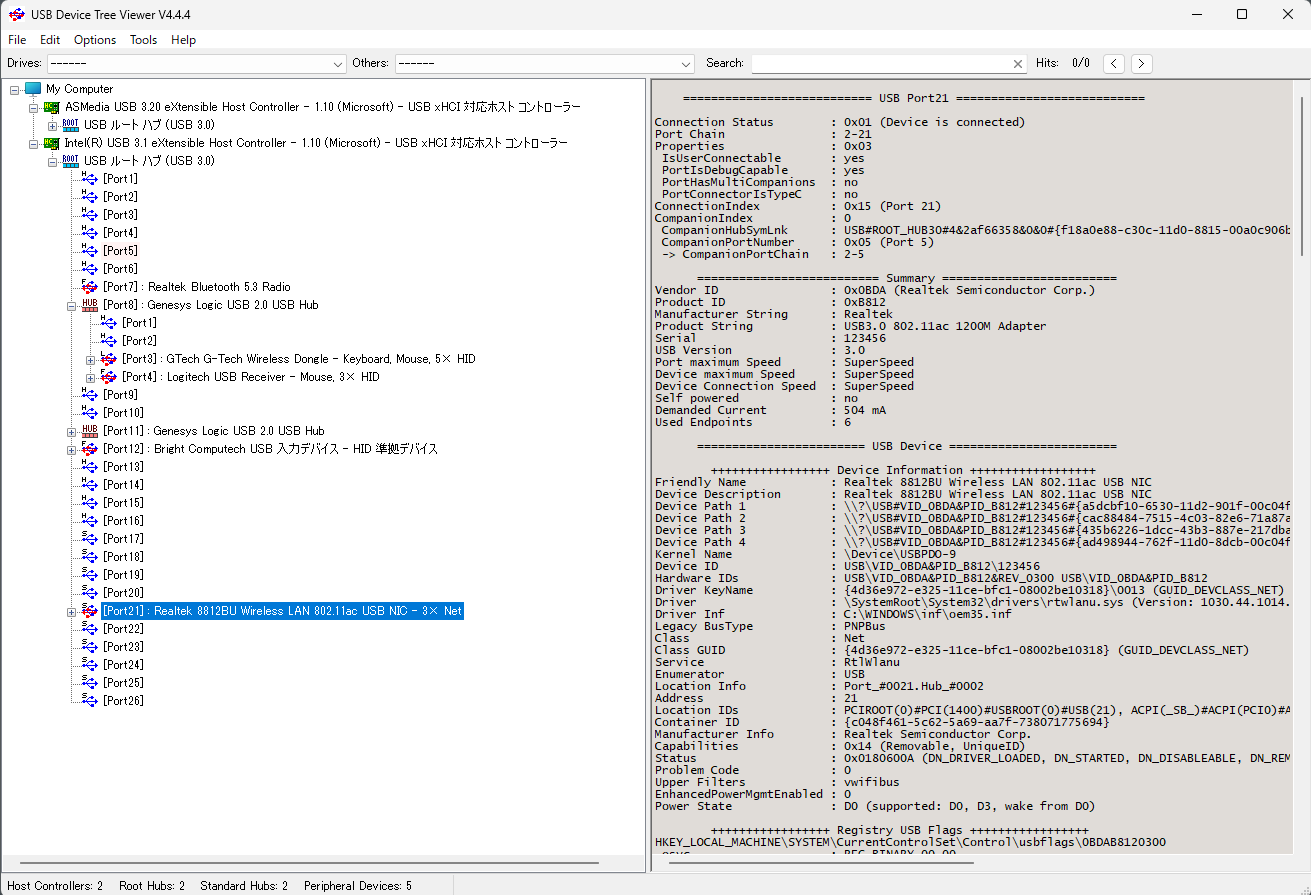Click the Port26 SuperSpeed port icon
This screenshot has width=1311, height=895.
click(x=90, y=701)
